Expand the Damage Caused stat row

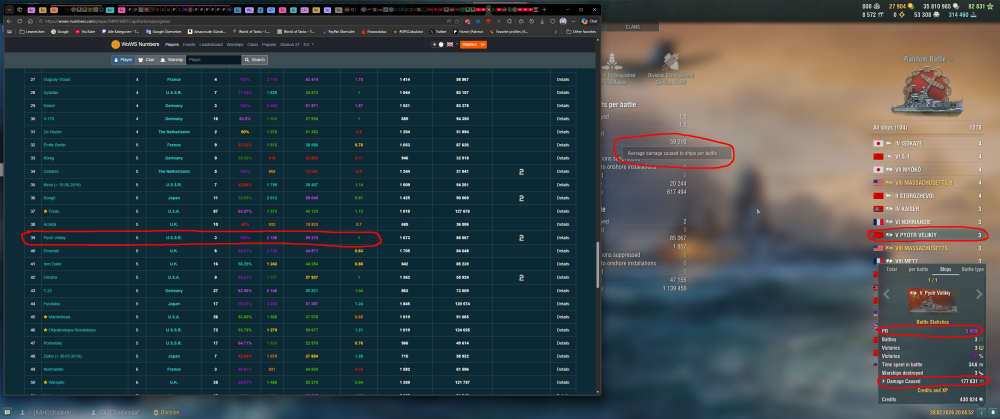pos(932,381)
